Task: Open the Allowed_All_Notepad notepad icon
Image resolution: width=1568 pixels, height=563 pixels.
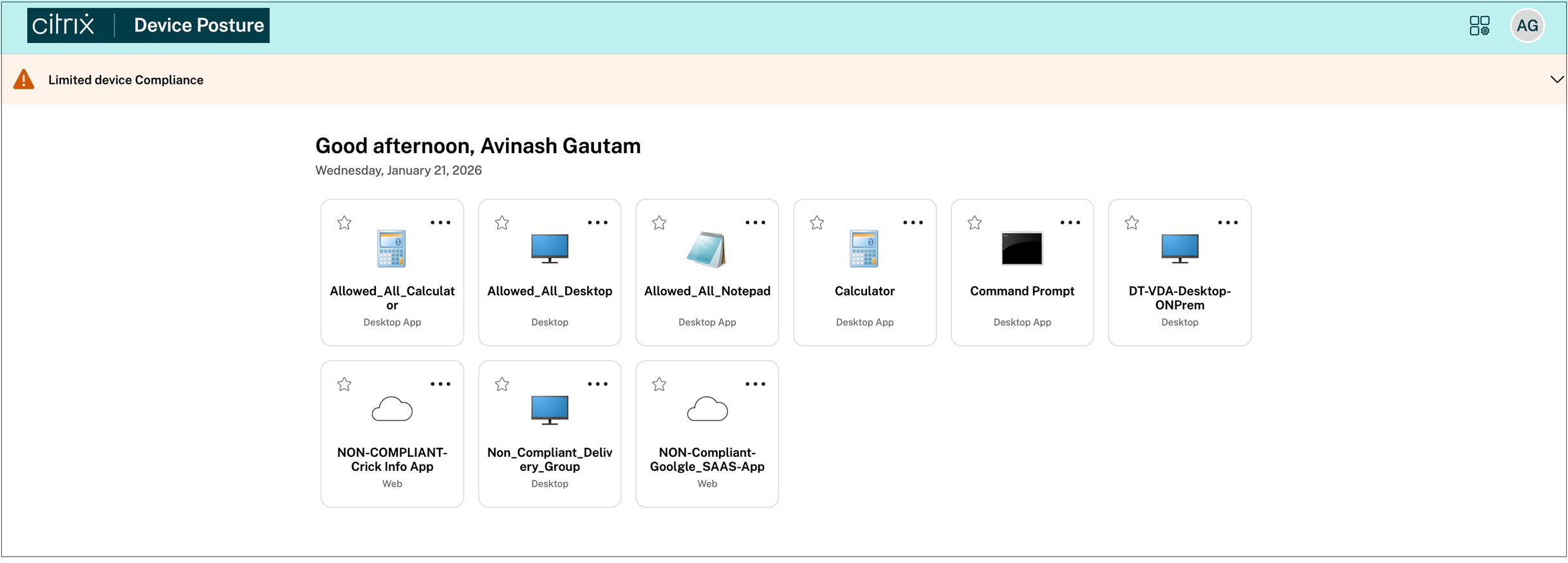Action: 707,249
